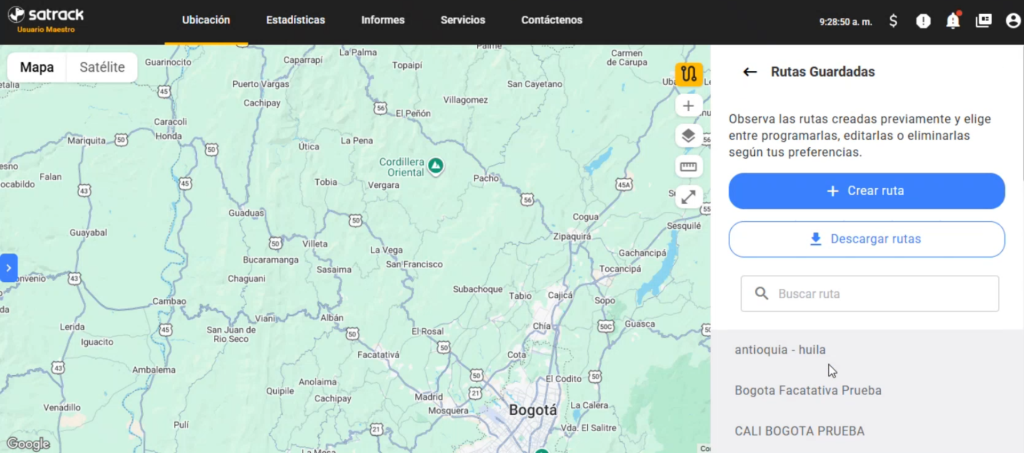Open the Estadísticas menu
The width and height of the screenshot is (1024, 453).
coord(295,20)
